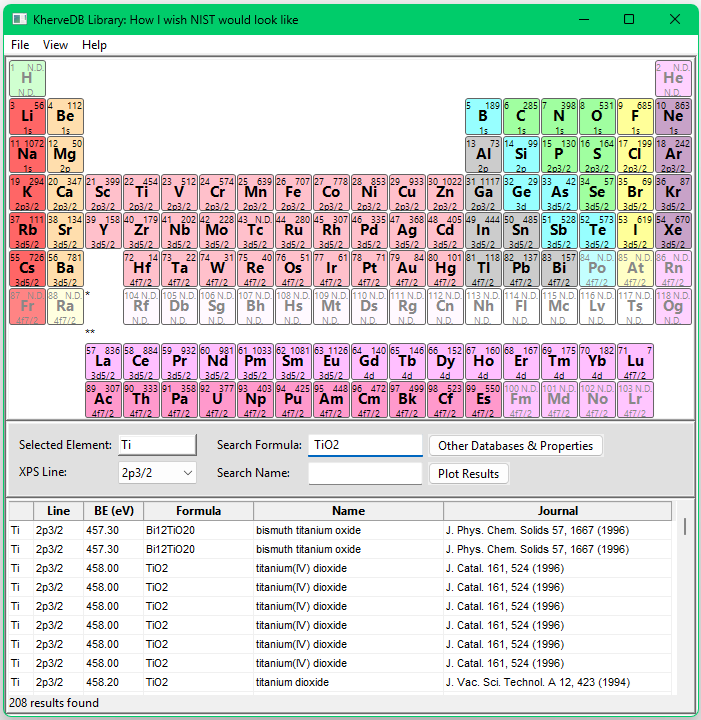This screenshot has width=701, height=720.
Task: Select the La lanthanum element tile
Action: pos(103,362)
